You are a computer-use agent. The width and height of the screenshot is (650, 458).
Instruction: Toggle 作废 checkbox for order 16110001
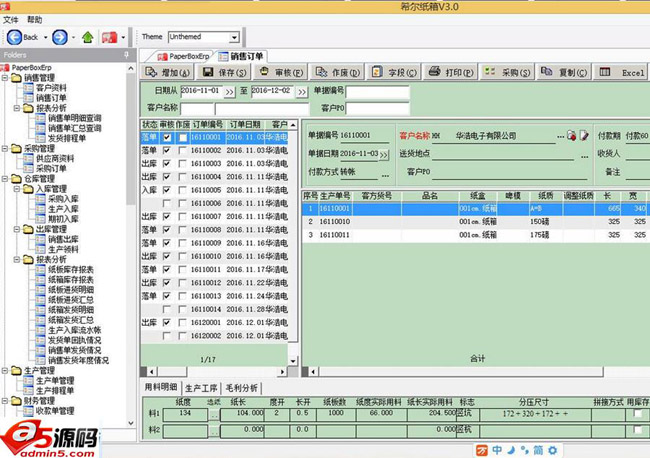point(181,136)
